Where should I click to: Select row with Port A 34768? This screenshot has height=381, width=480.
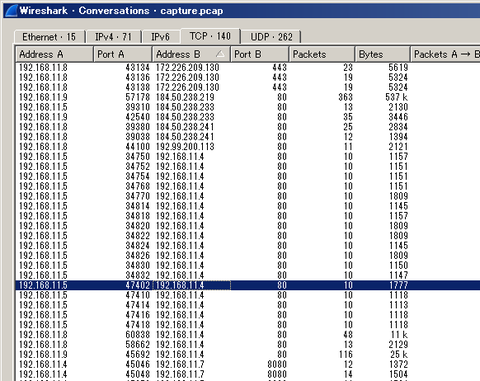coord(248,186)
